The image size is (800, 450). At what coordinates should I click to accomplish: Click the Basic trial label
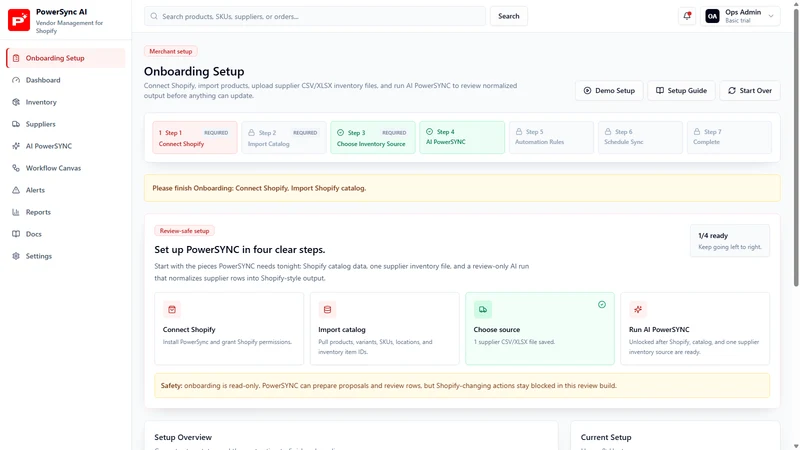738,21
